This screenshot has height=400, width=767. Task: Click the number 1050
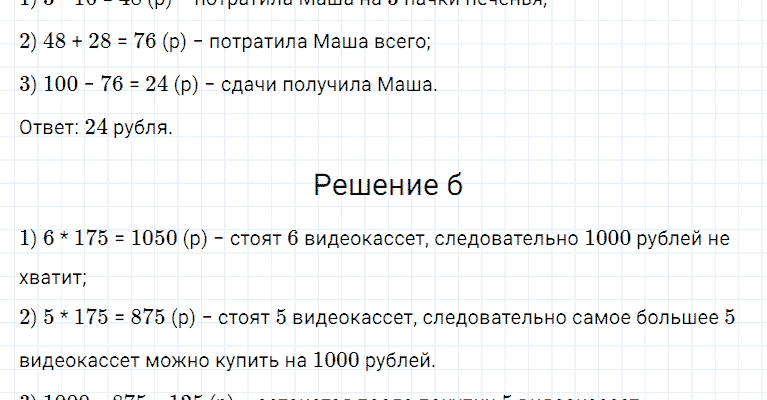pyautogui.click(x=142, y=240)
